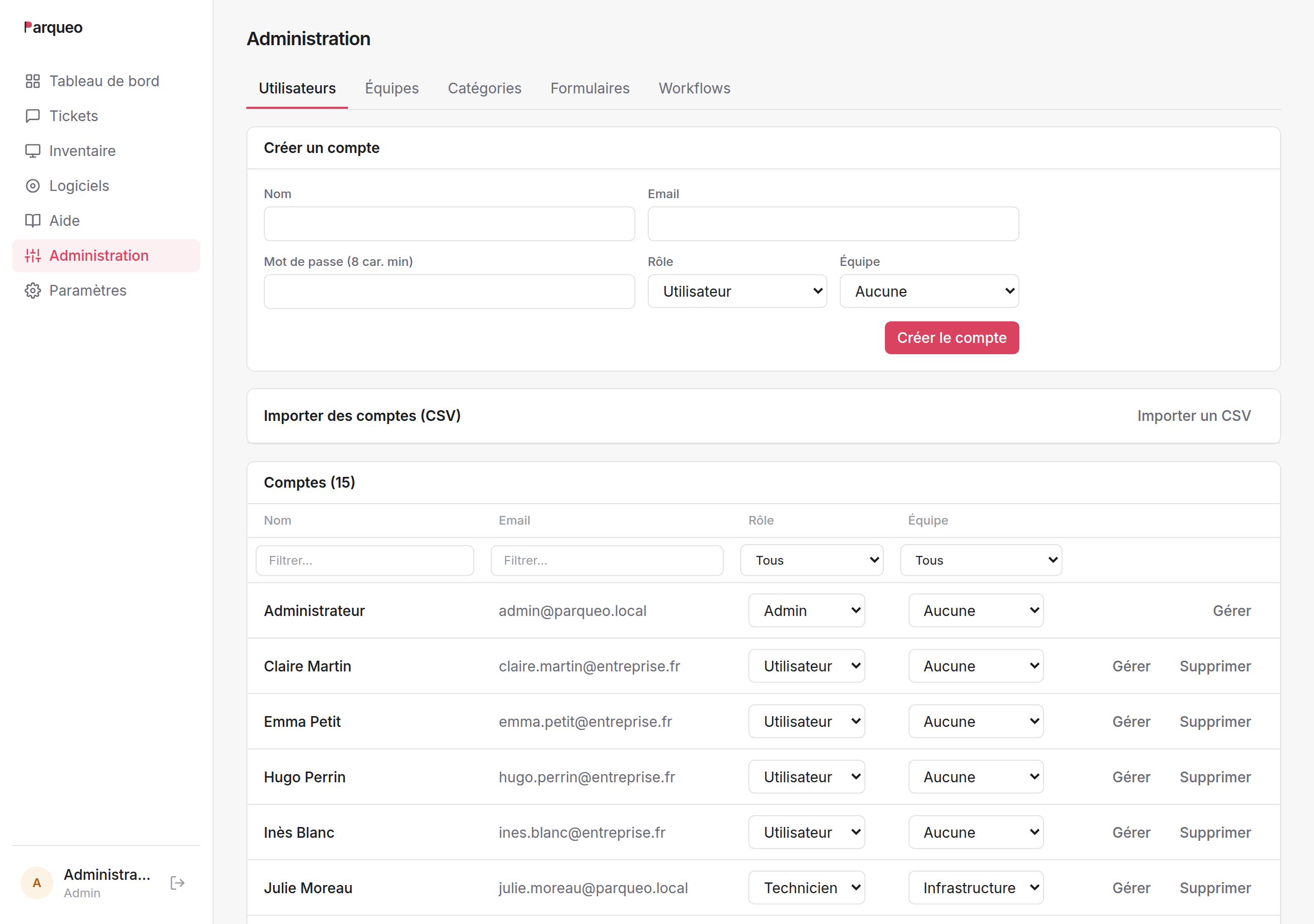Open the Équipe dropdown in account creation form
This screenshot has width=1314, height=924.
[930, 292]
